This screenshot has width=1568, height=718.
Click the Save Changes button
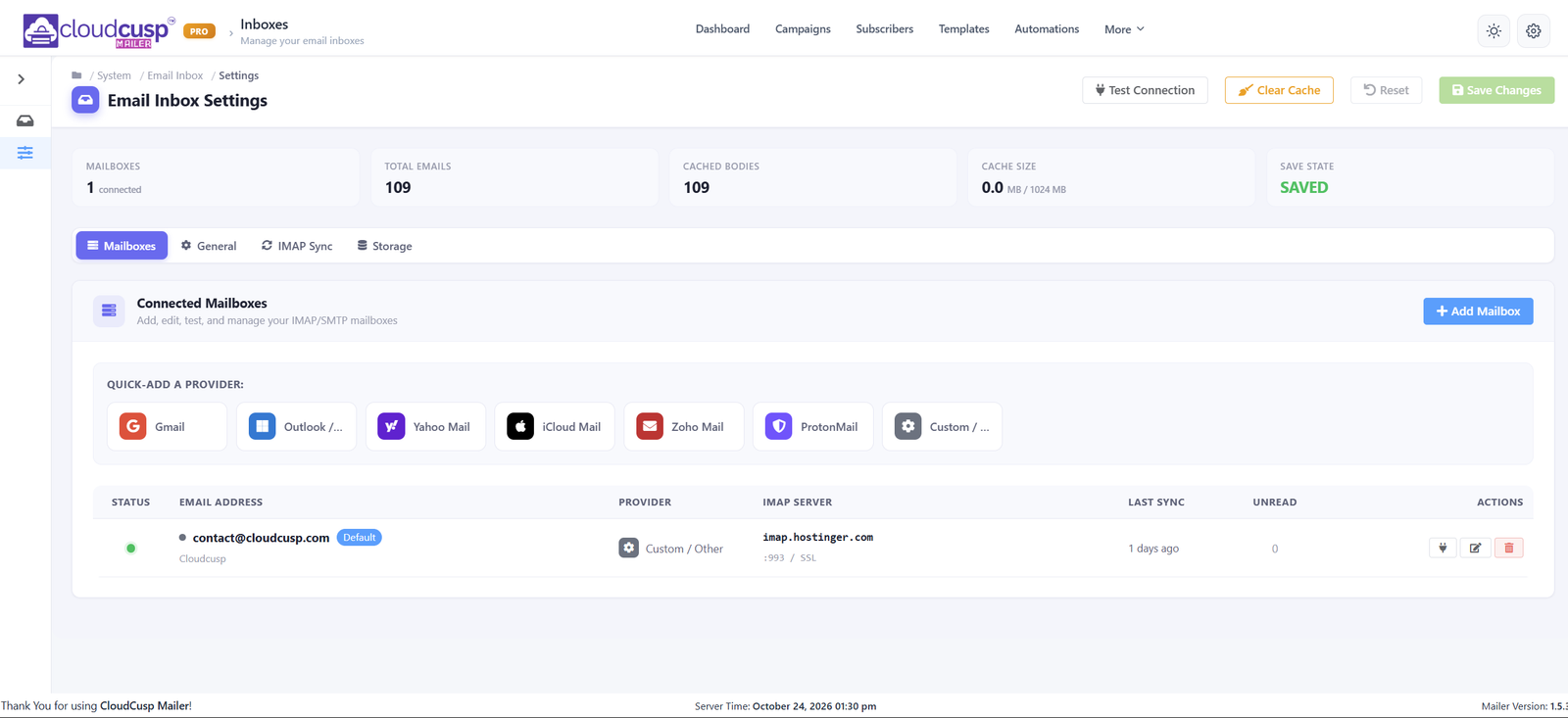pos(1496,90)
